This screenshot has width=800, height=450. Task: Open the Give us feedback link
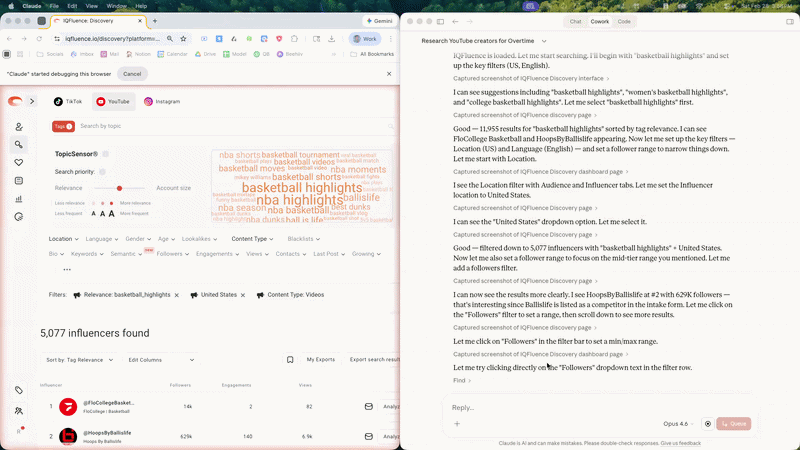pos(681,443)
